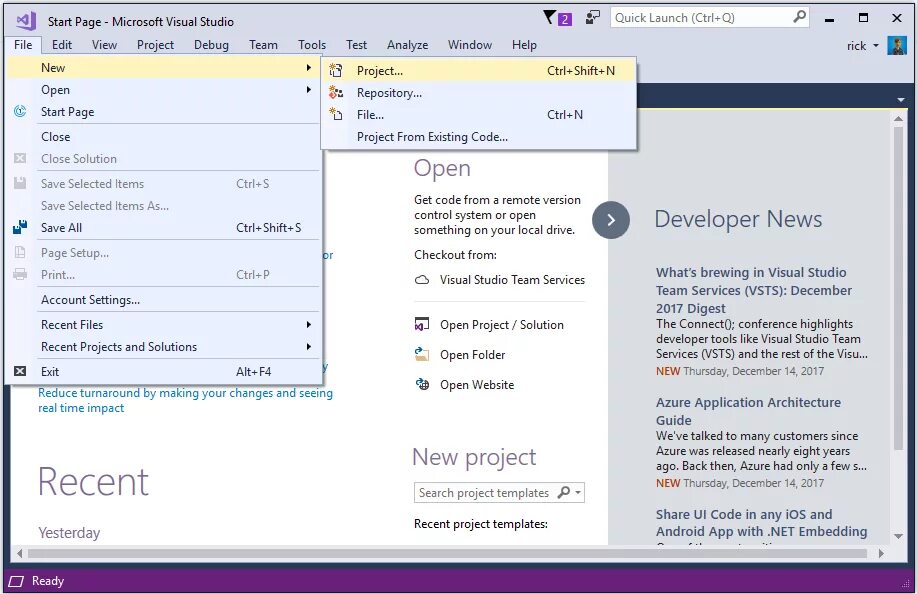This screenshot has height=594, width=917.
Task: Open the Debug menu
Action: pos(211,44)
